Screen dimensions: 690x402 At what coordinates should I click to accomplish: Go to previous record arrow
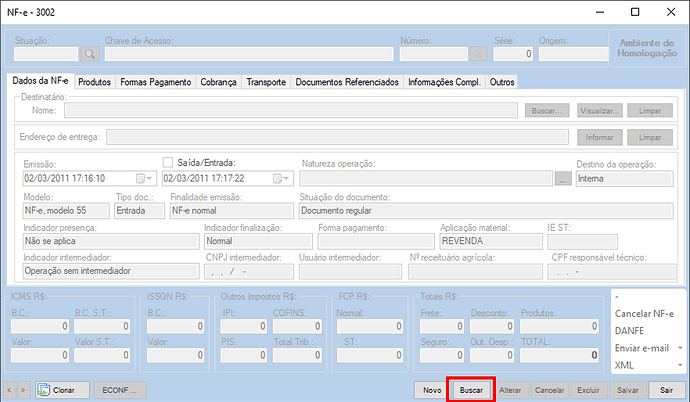(9, 390)
